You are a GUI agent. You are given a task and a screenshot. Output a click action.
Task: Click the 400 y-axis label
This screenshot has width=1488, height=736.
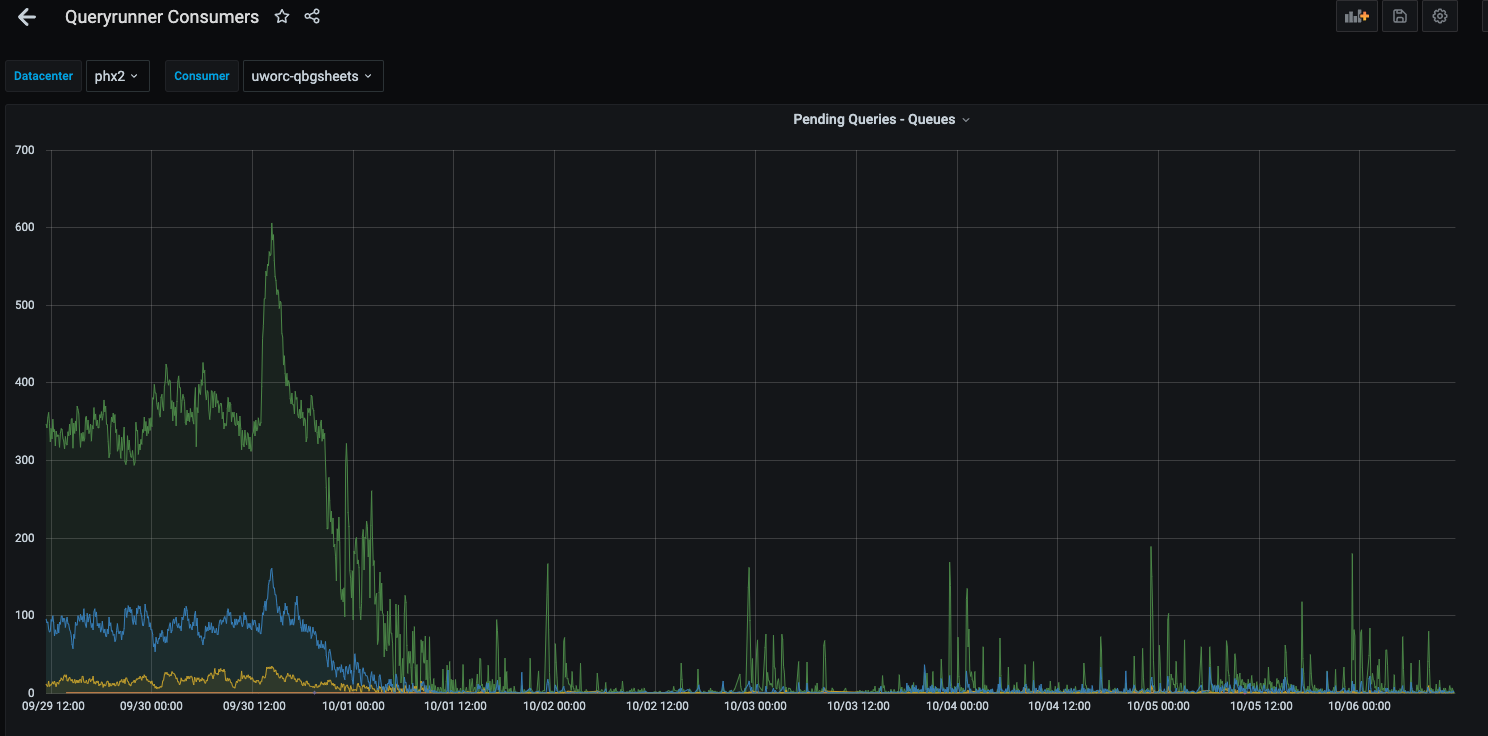click(x=25, y=382)
